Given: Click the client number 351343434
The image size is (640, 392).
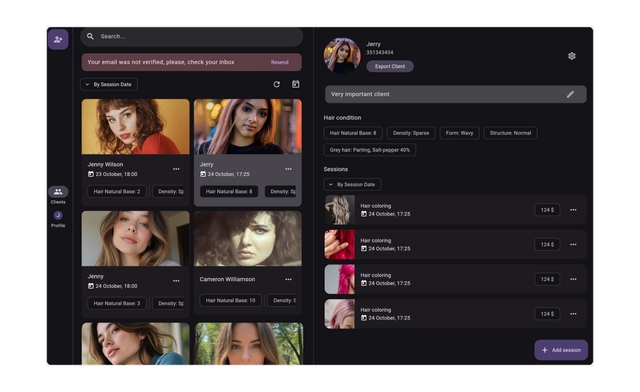Looking at the screenshot, I should 380,52.
